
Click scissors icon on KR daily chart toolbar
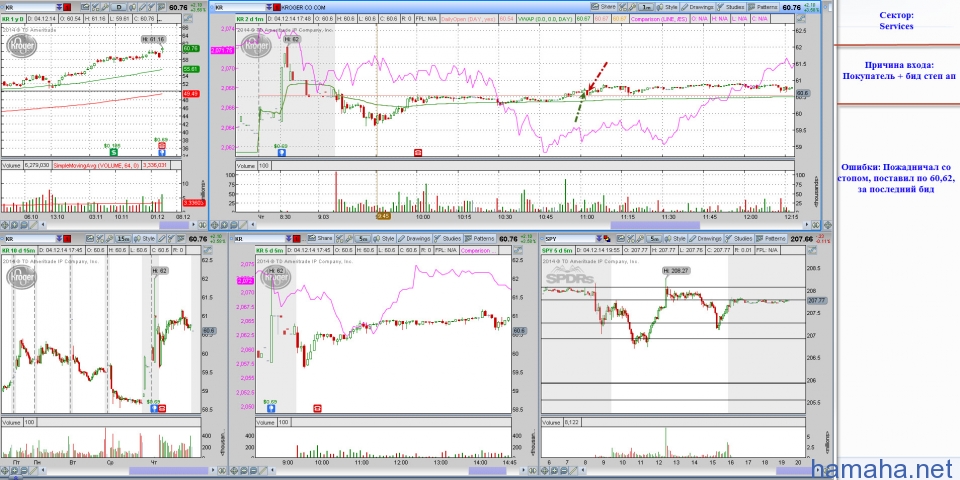95,7
